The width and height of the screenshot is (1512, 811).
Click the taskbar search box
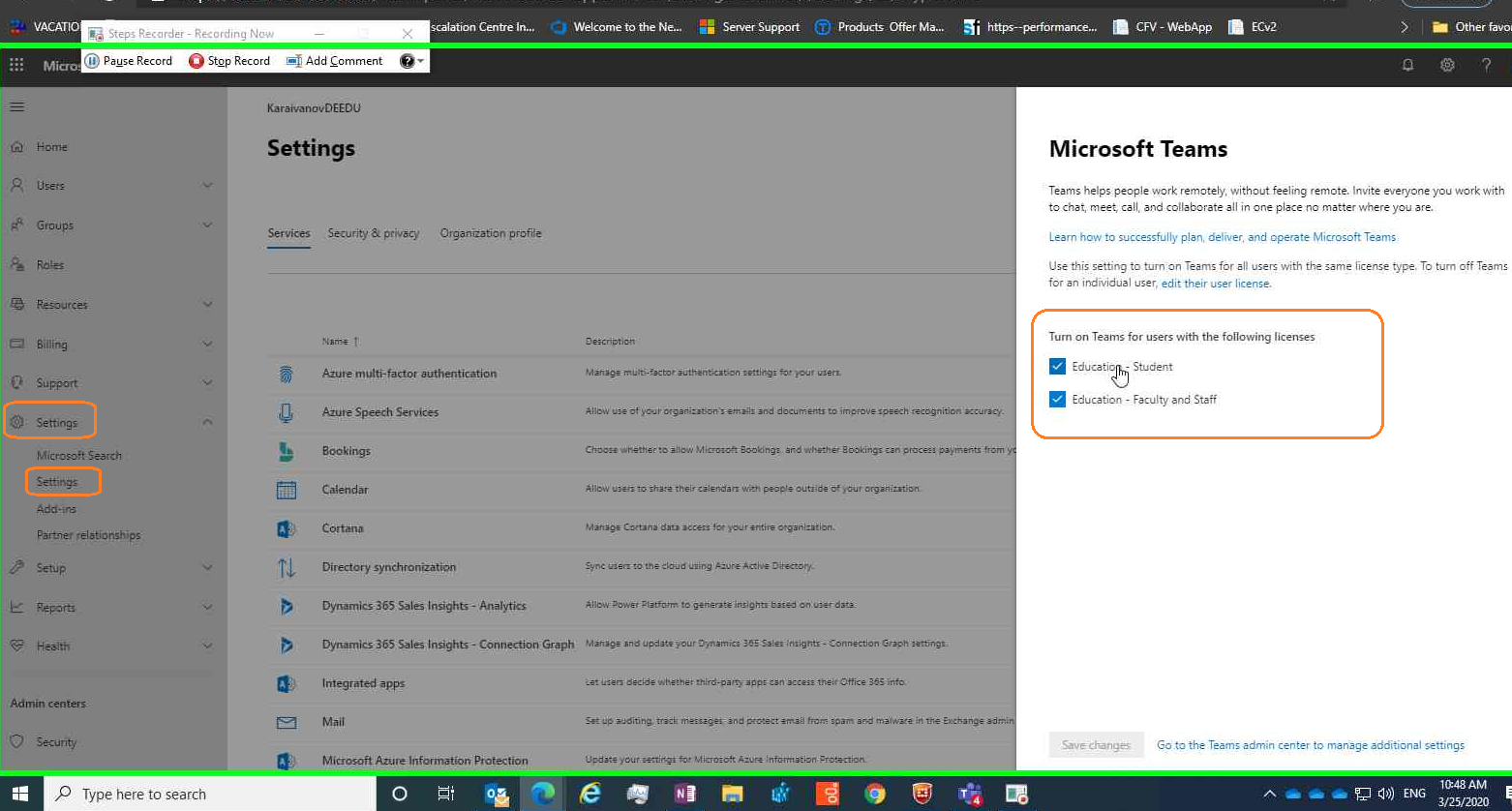(210, 794)
